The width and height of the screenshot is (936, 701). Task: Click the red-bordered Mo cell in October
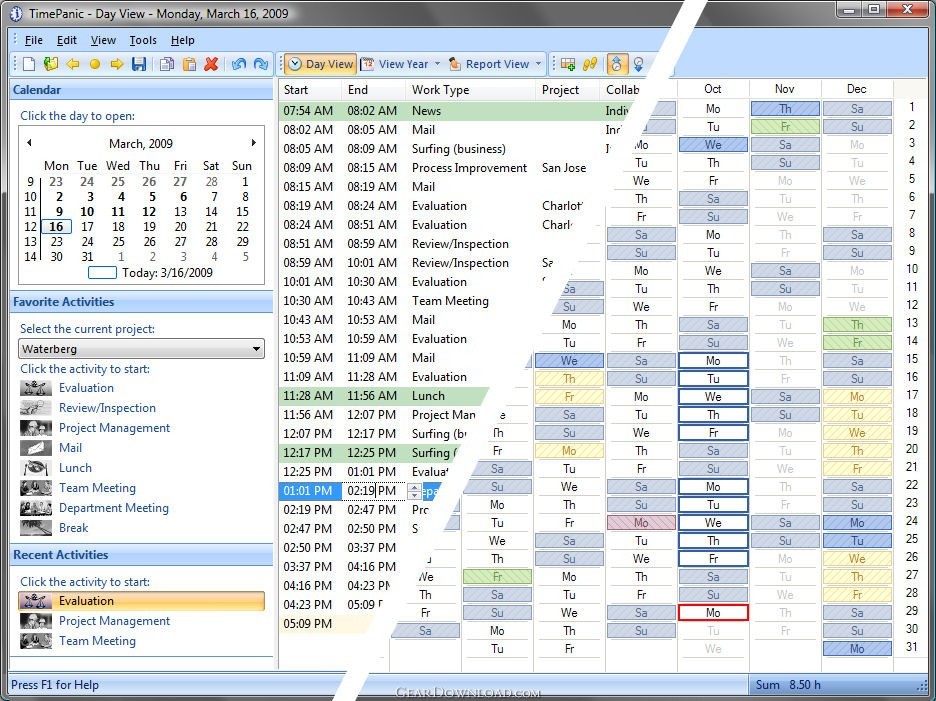click(713, 613)
